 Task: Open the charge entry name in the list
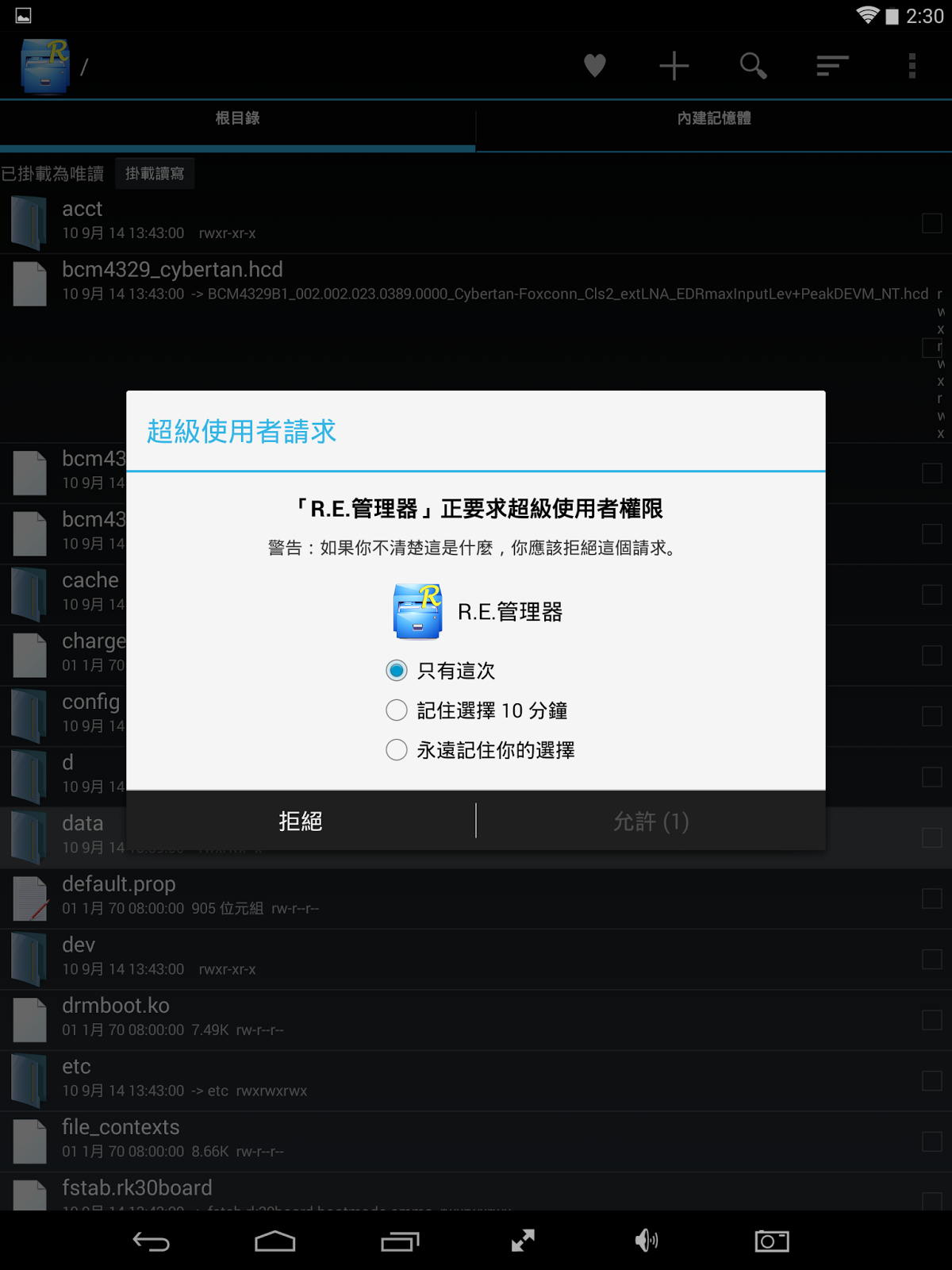(94, 641)
